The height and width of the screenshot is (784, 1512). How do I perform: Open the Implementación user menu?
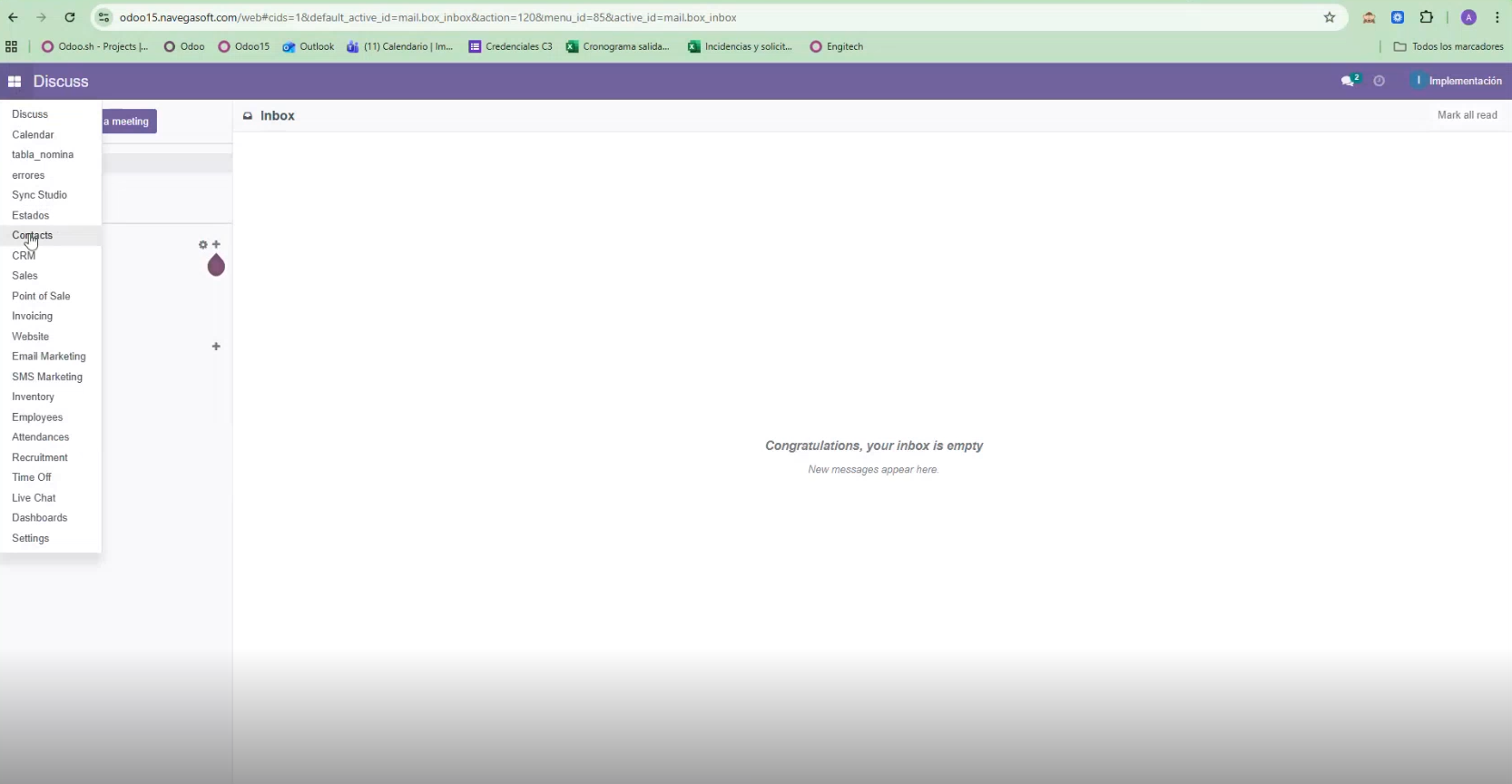1457,81
